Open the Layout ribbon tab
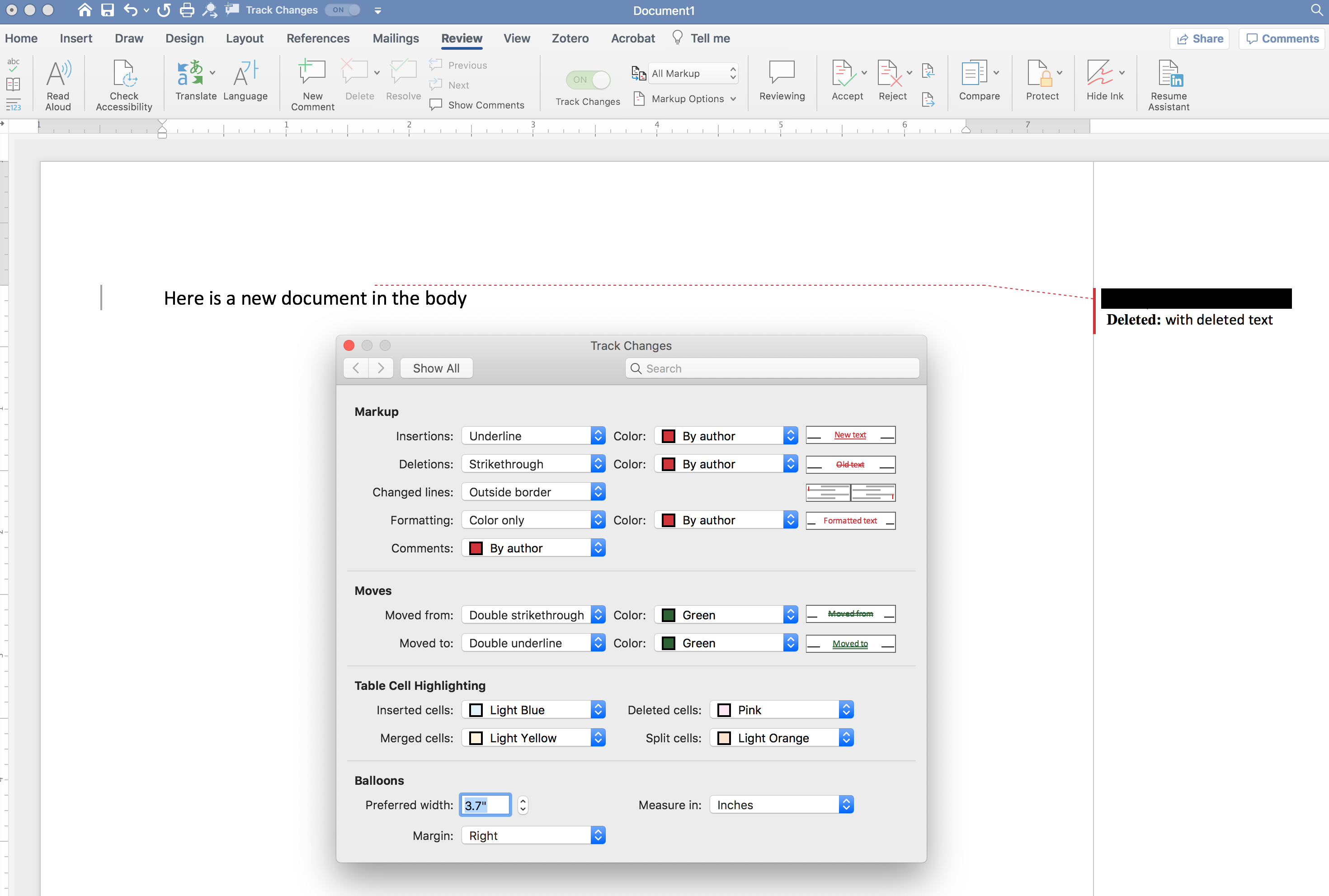This screenshot has width=1329, height=896. (245, 38)
